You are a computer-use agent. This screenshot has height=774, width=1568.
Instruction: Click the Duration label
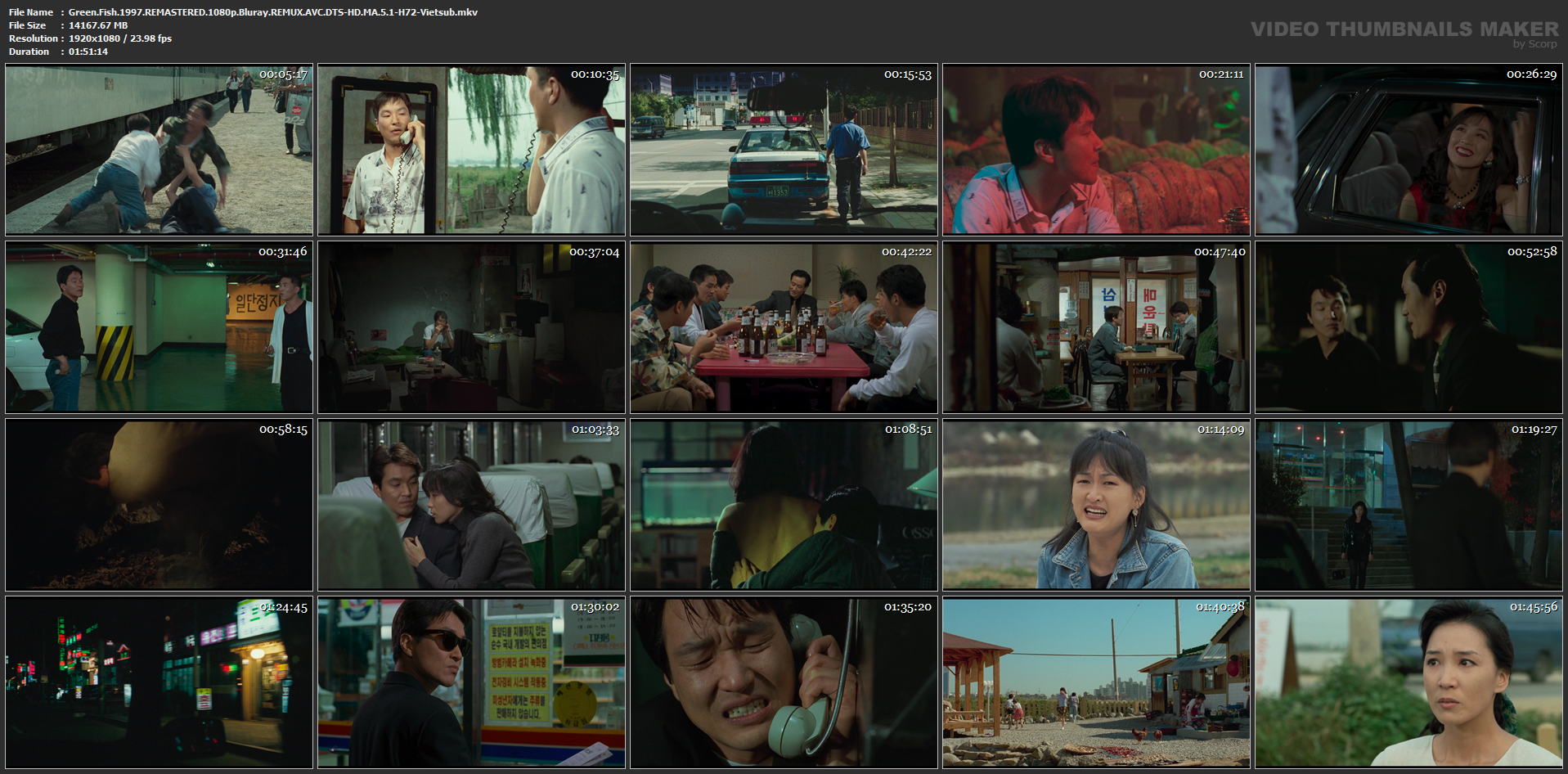pos(29,52)
